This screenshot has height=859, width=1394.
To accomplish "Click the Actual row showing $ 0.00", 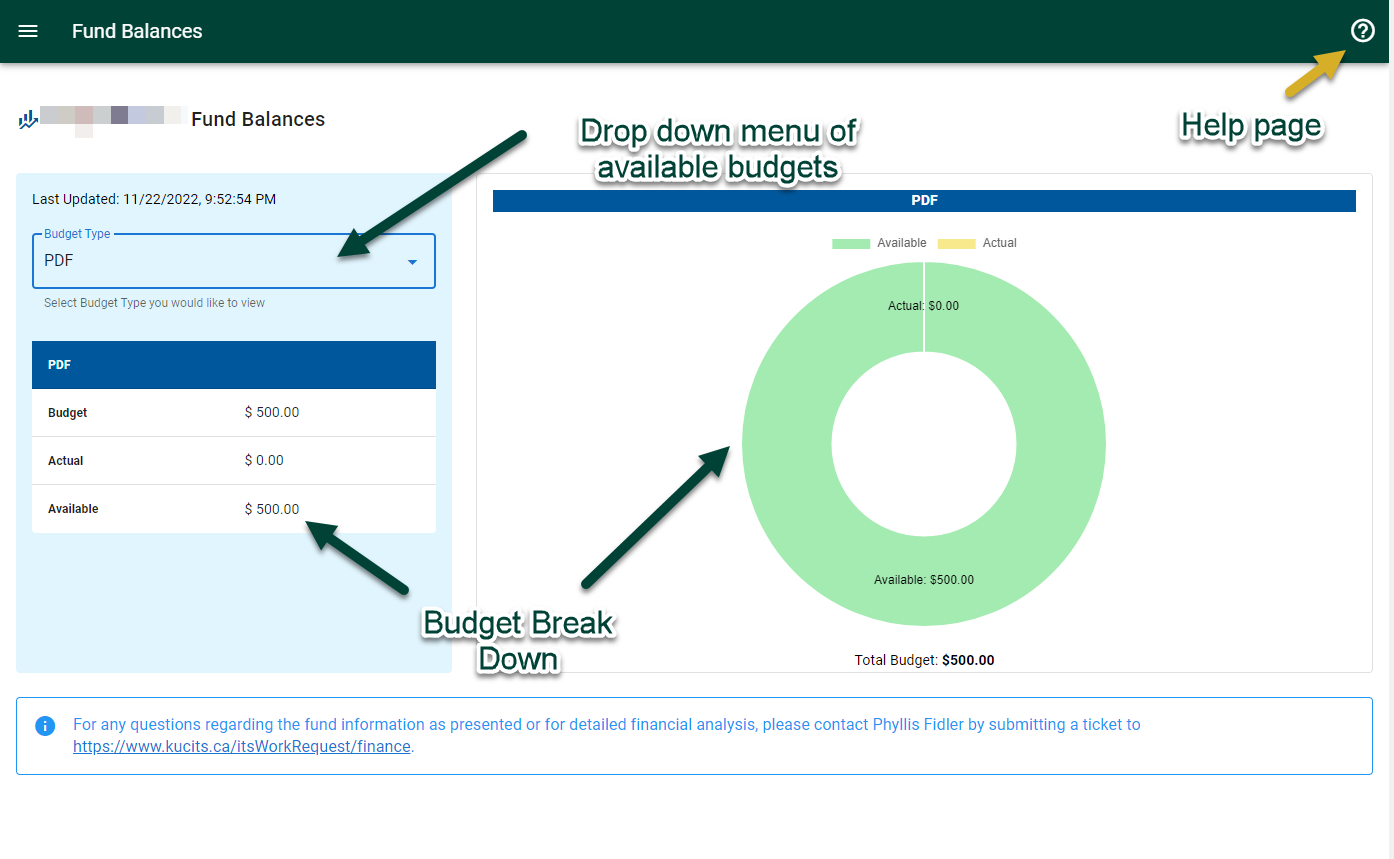I will pyautogui.click(x=233, y=461).
